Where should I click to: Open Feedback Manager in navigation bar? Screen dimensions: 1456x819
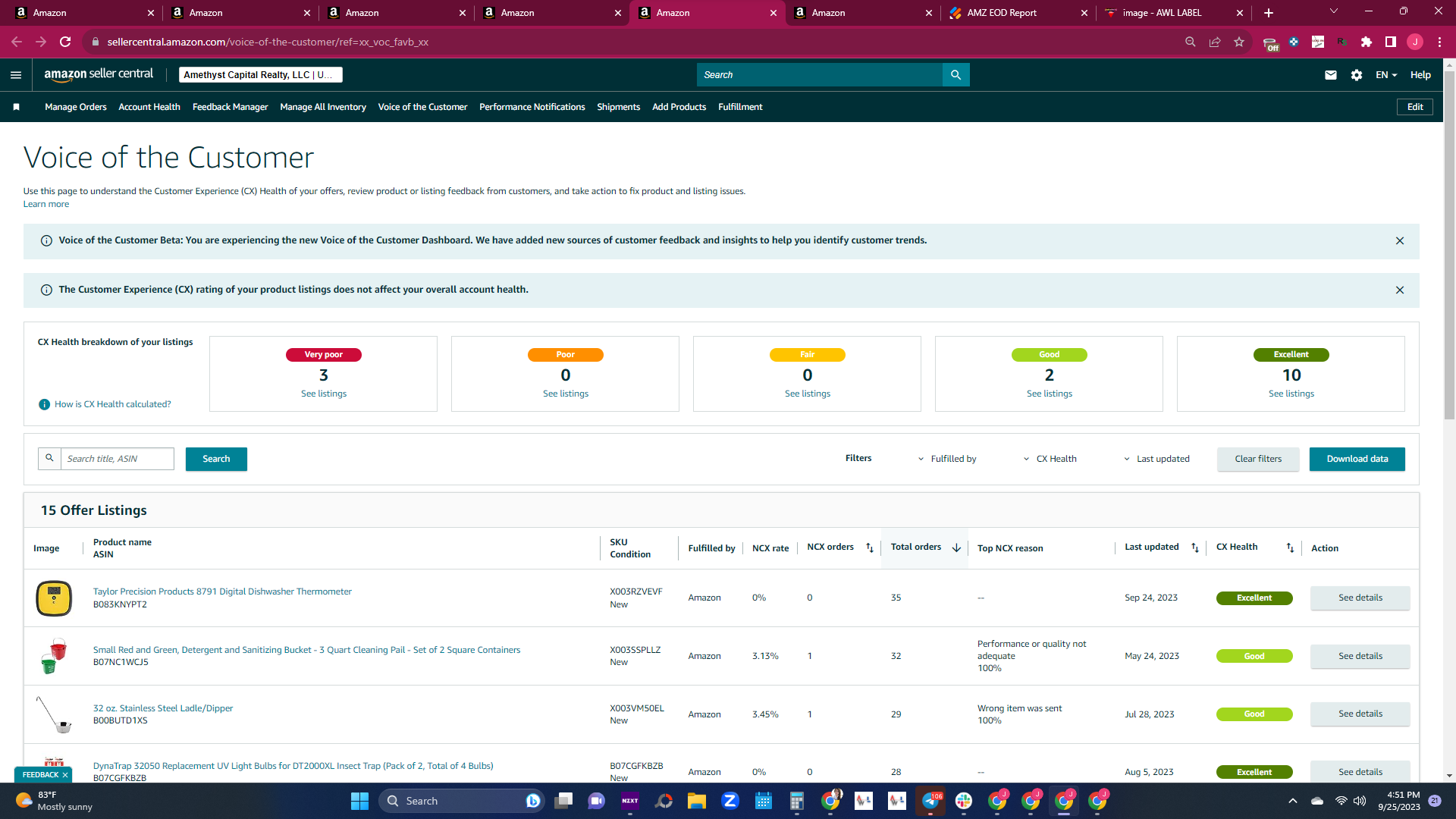(230, 107)
